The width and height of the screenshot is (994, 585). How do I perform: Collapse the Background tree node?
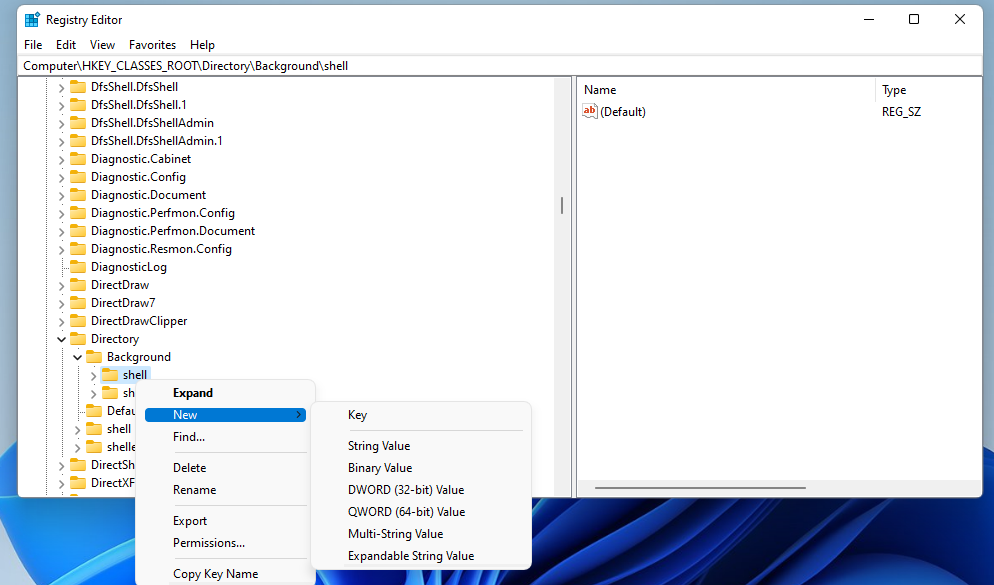(77, 356)
